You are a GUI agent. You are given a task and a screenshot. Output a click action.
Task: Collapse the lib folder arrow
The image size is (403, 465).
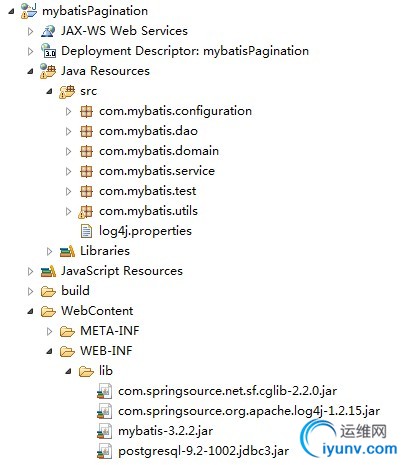[x=68, y=371]
